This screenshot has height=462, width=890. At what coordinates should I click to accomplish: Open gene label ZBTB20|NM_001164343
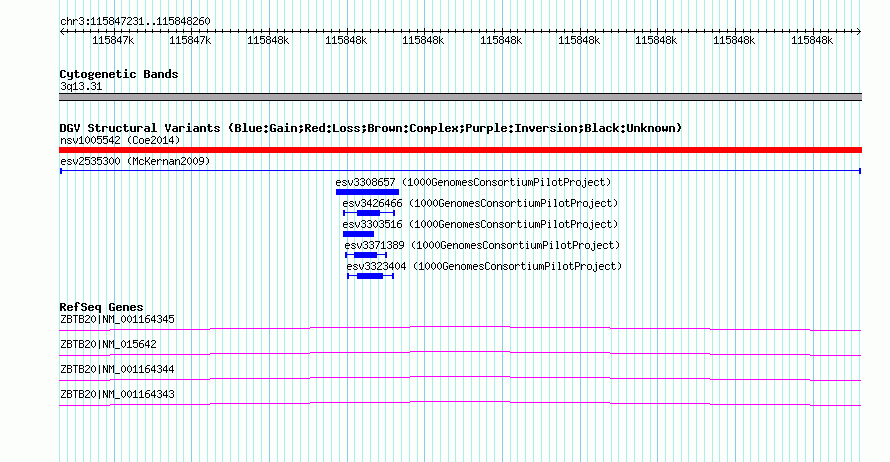[117, 394]
